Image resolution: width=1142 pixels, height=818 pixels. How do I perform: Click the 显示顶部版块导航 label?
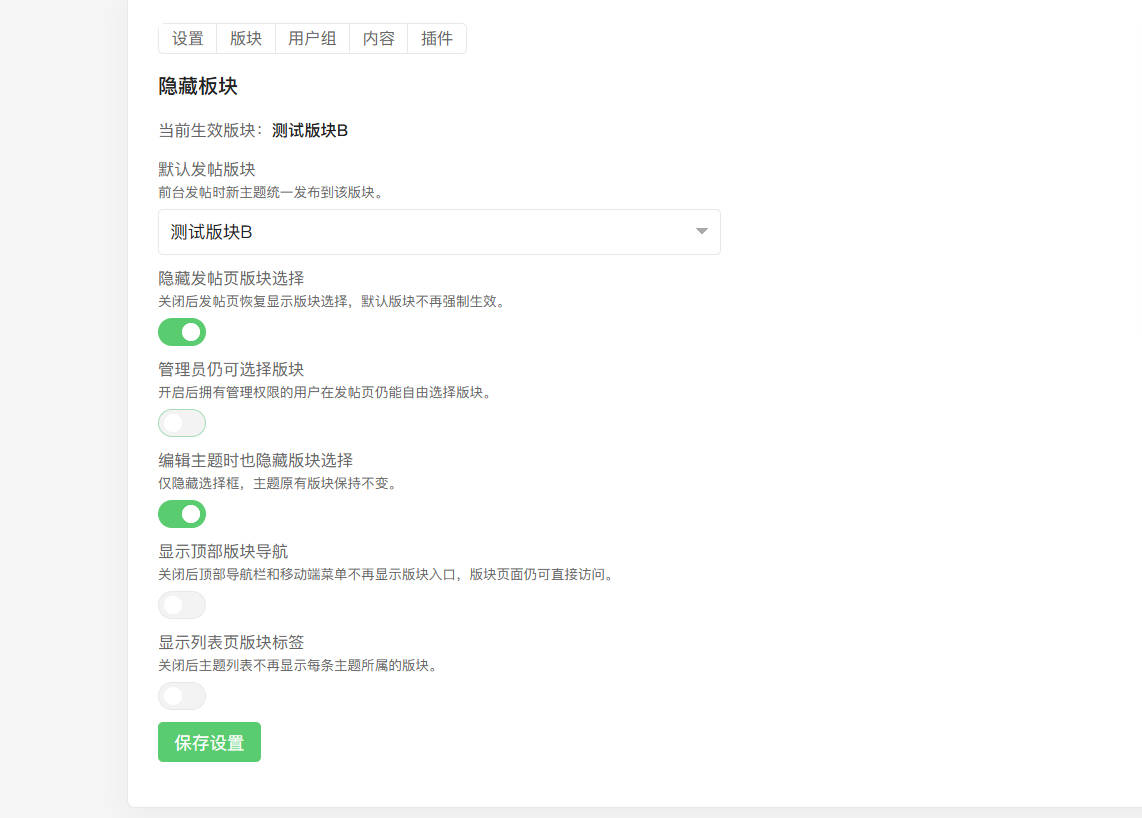point(223,551)
